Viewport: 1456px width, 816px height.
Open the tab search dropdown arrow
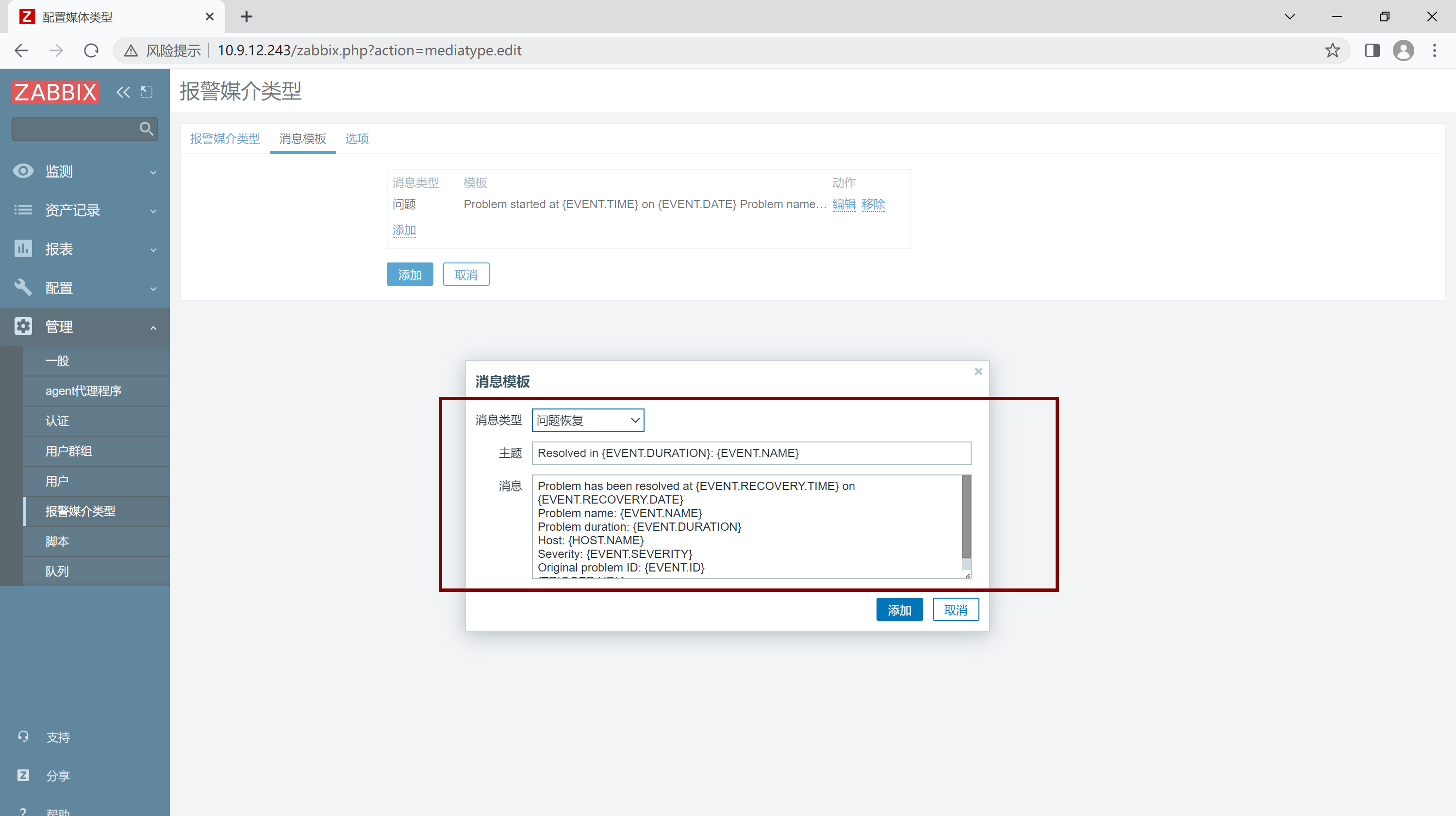coord(1289,16)
